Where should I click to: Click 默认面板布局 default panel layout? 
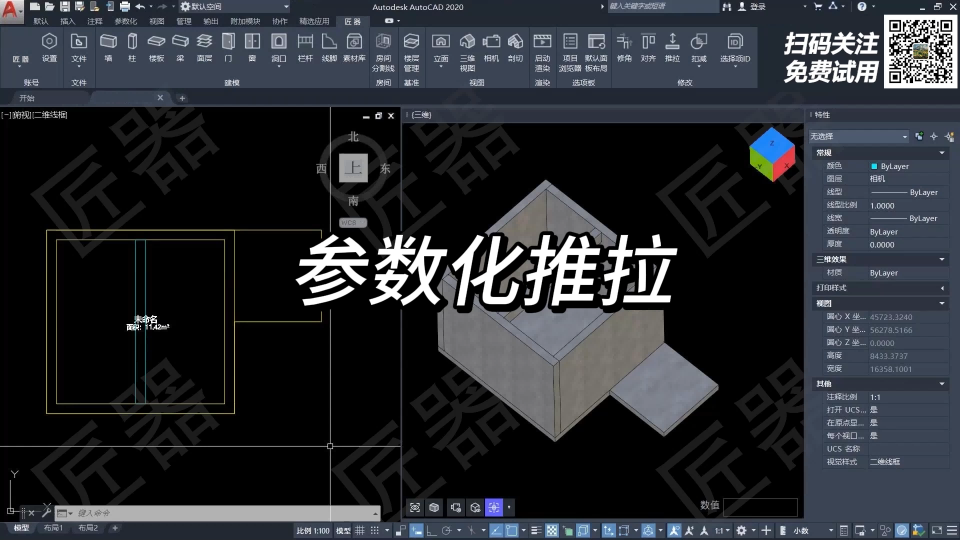[596, 52]
